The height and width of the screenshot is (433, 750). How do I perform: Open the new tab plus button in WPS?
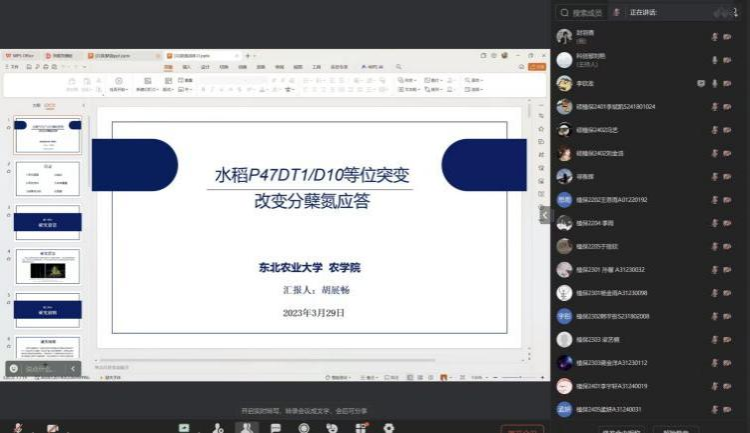(246, 56)
